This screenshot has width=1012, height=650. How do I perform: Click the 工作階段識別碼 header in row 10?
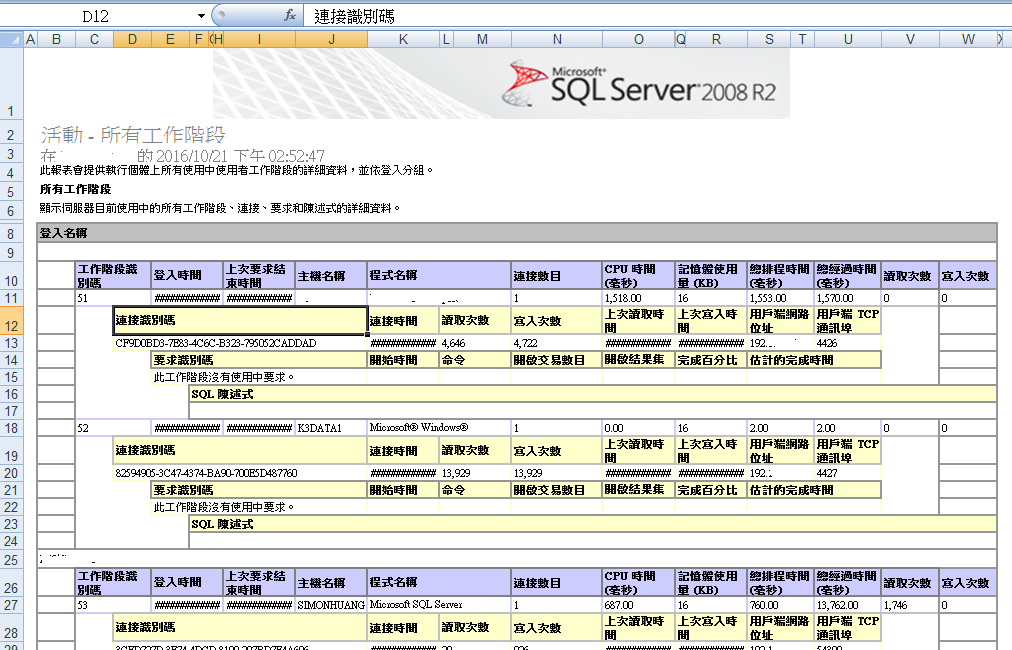(113, 276)
